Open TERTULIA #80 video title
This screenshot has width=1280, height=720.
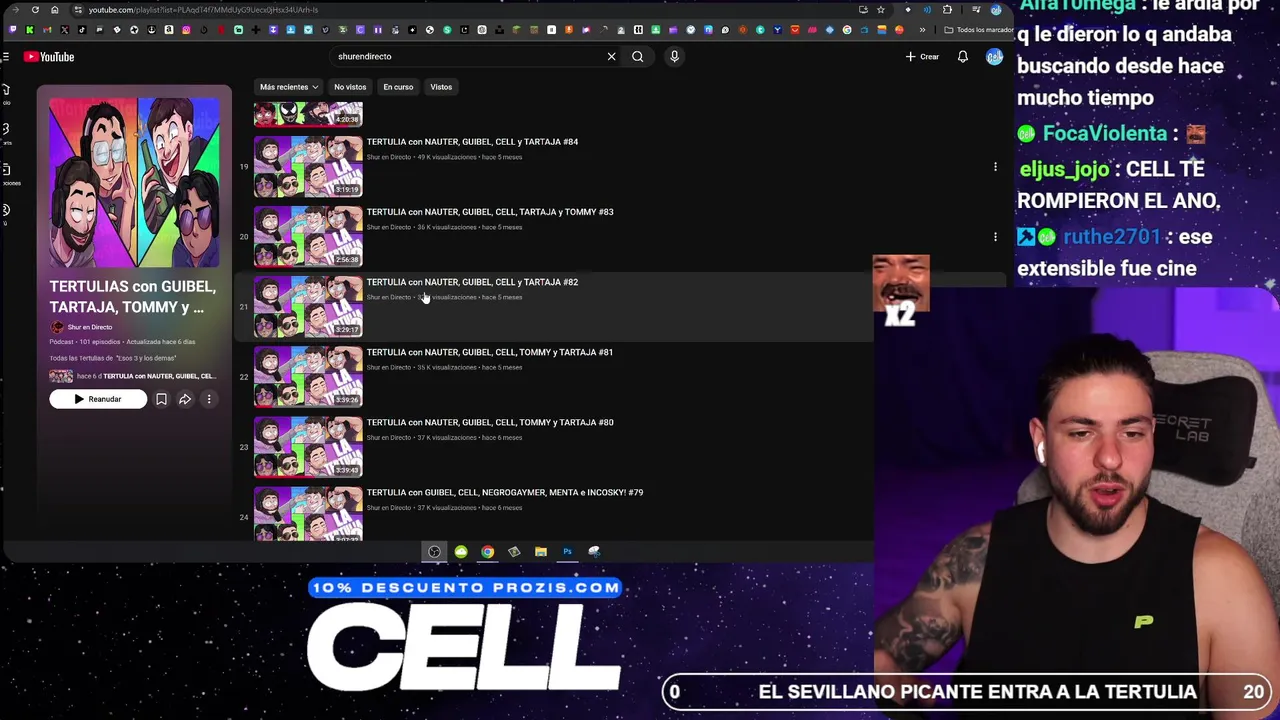pos(490,422)
